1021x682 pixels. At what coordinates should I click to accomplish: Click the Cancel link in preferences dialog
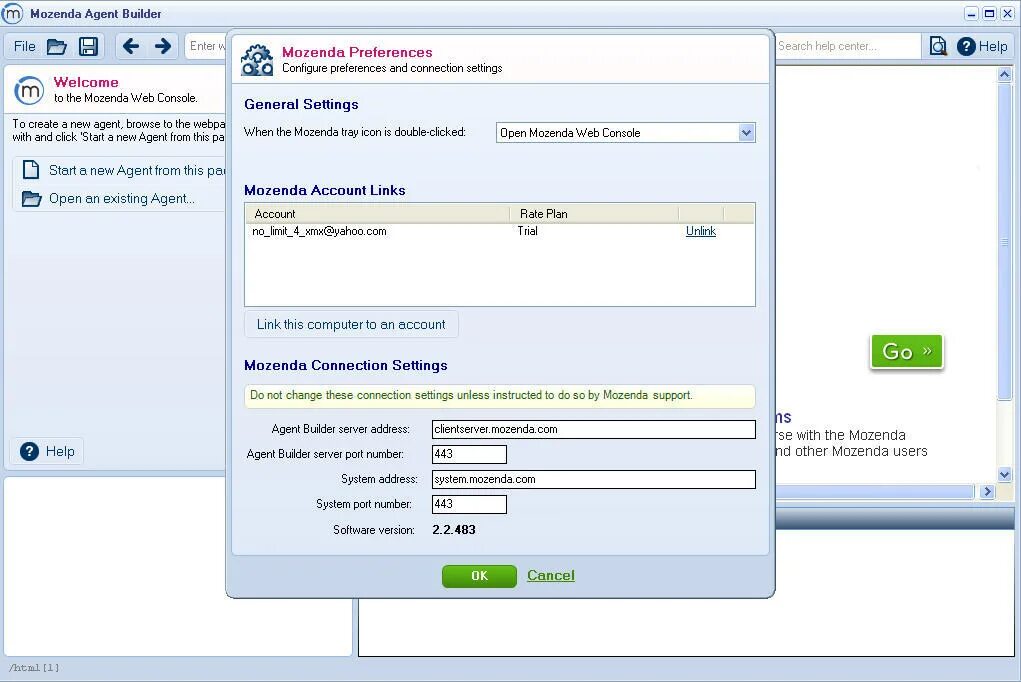pyautogui.click(x=551, y=575)
